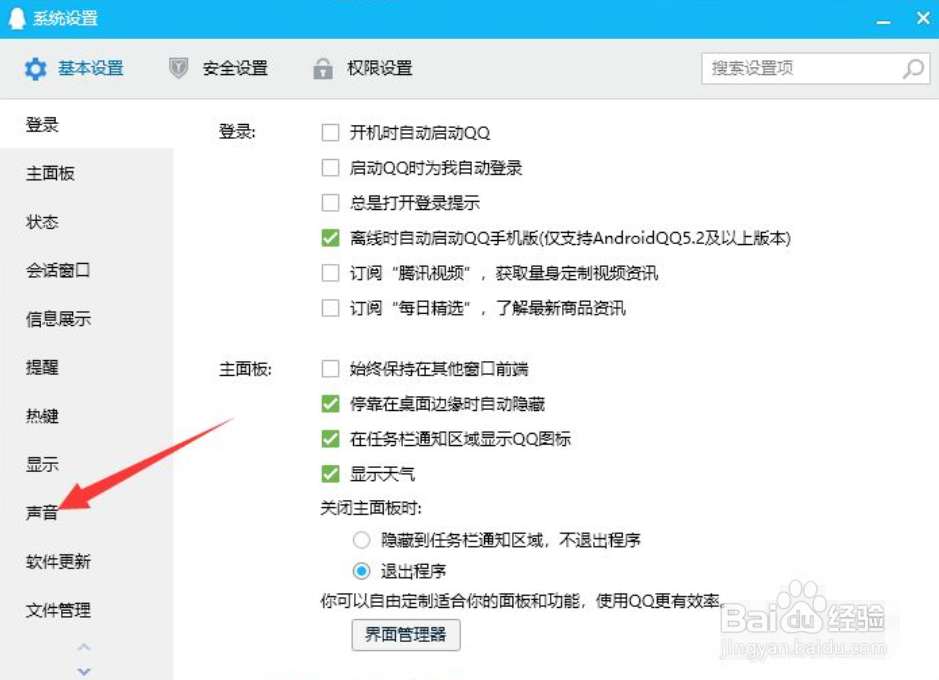
Task: Enable 启动QQ时为我自动登录
Action: tap(330, 167)
